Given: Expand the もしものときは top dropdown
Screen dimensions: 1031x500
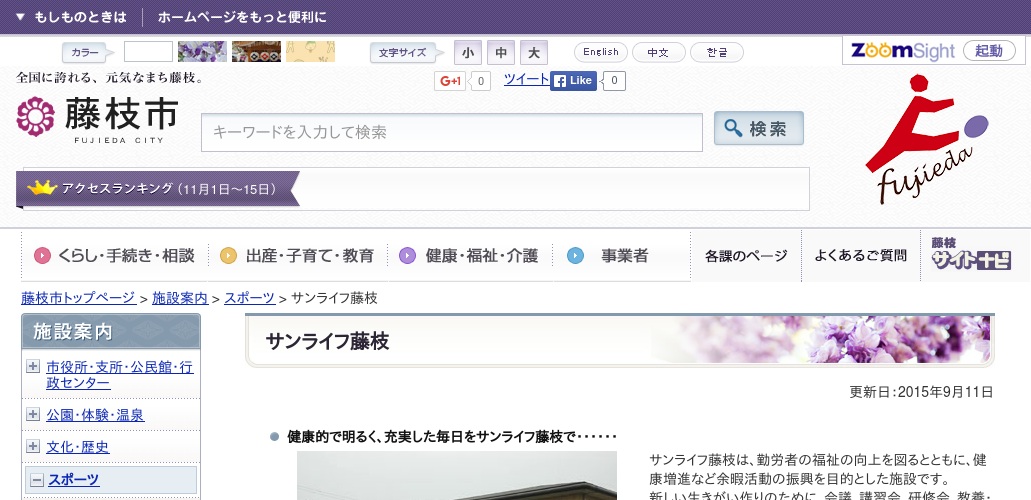Looking at the screenshot, I should pyautogui.click(x=71, y=17).
